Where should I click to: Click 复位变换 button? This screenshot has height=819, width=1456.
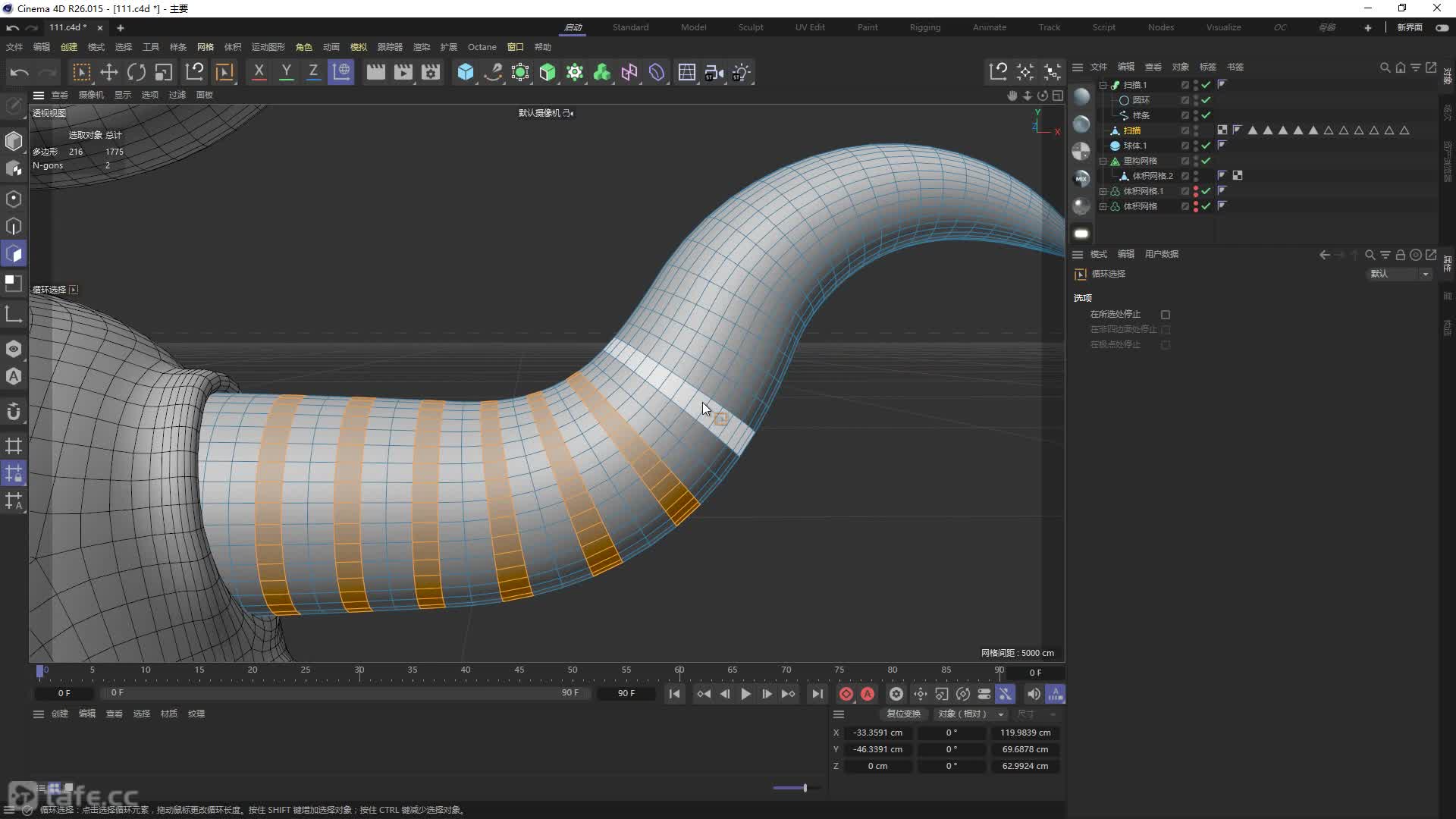(x=903, y=714)
